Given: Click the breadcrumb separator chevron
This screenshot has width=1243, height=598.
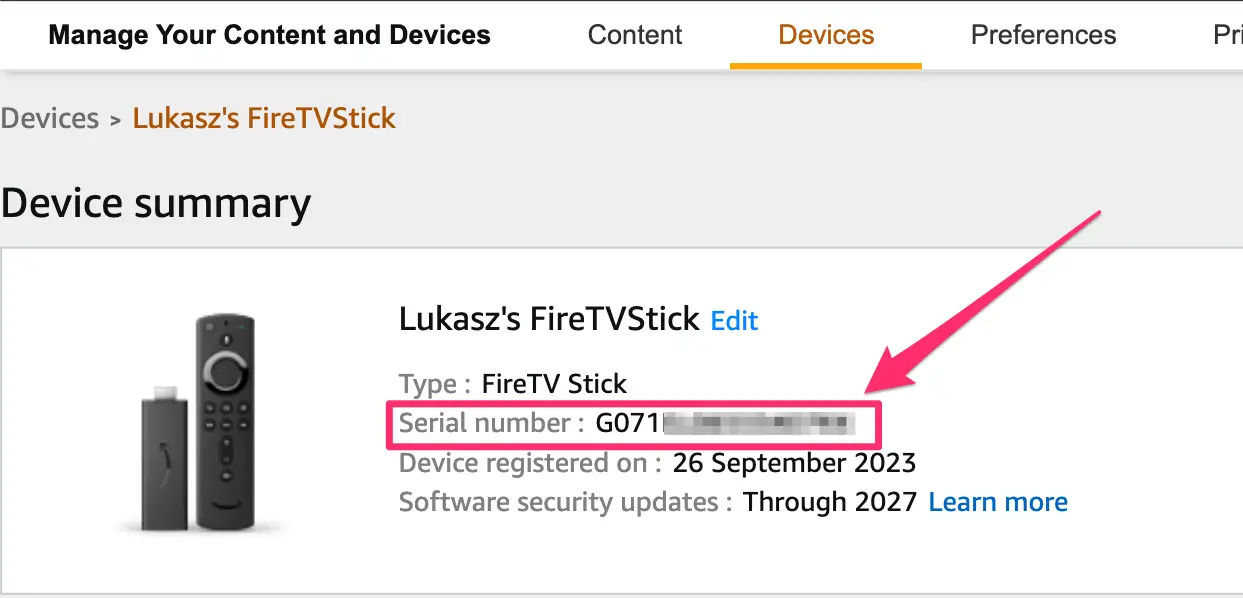Looking at the screenshot, I should tap(115, 120).
